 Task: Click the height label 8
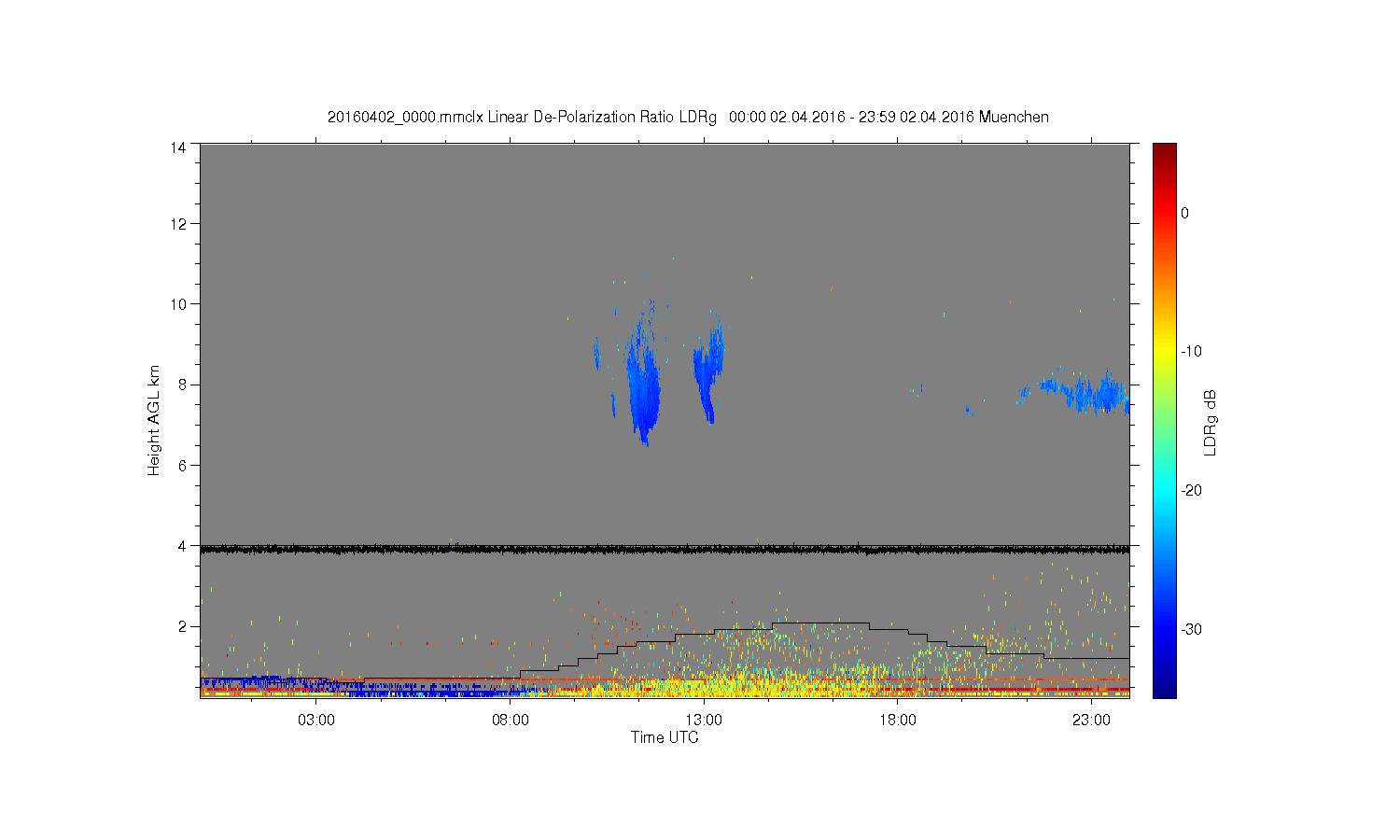point(183,385)
